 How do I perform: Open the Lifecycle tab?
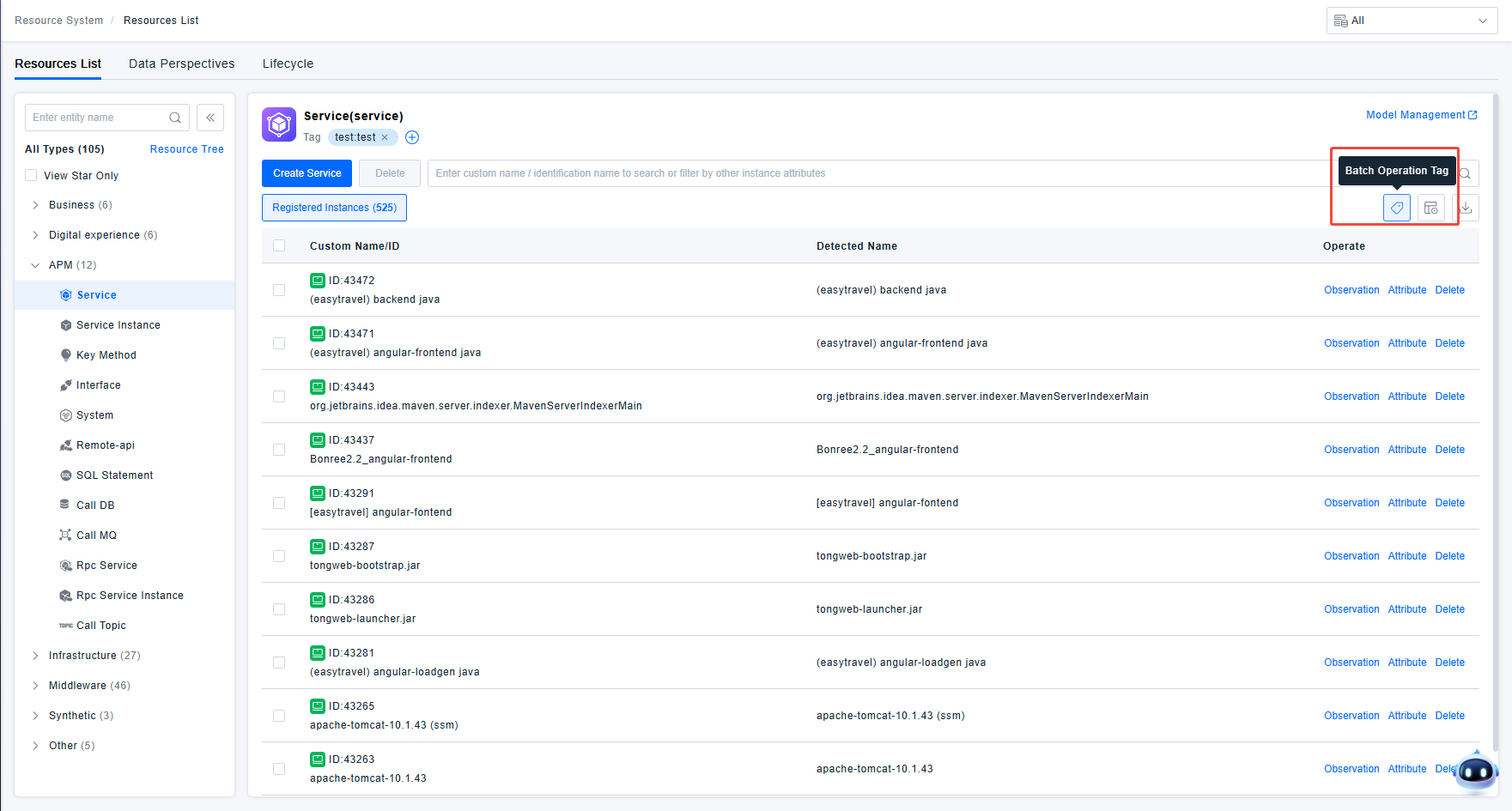[x=288, y=64]
